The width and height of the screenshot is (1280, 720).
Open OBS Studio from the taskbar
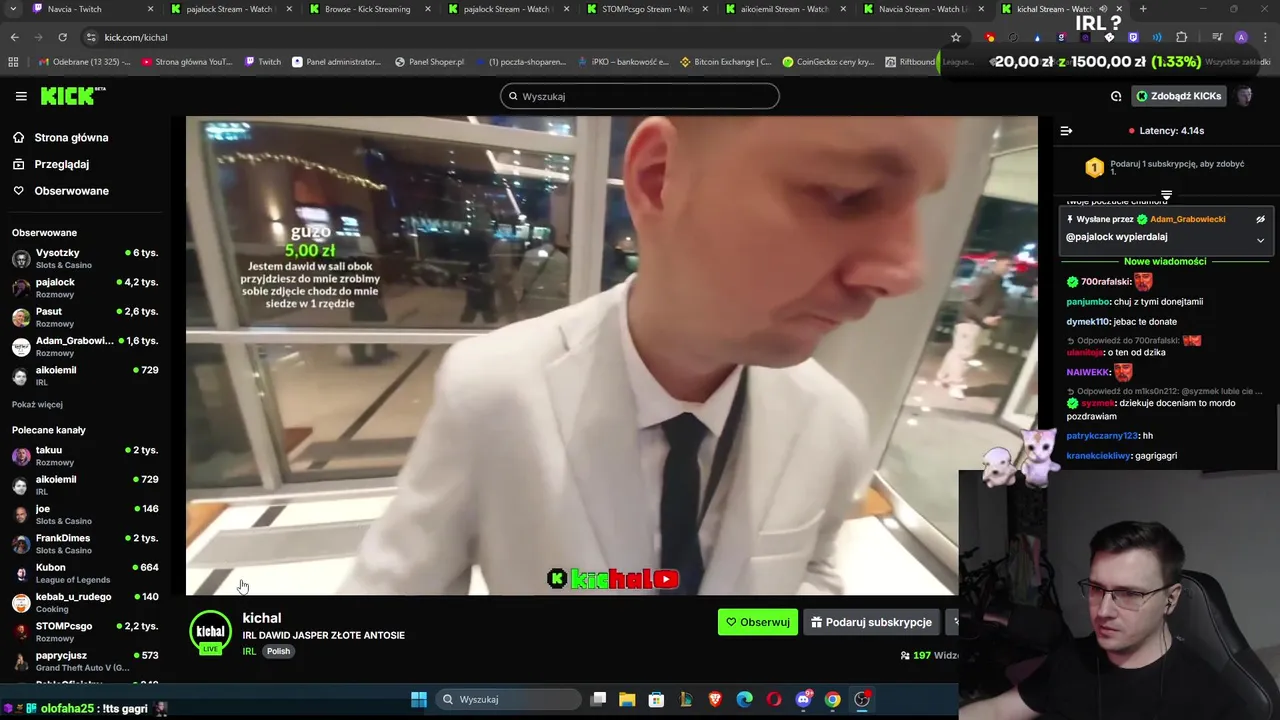point(862,699)
